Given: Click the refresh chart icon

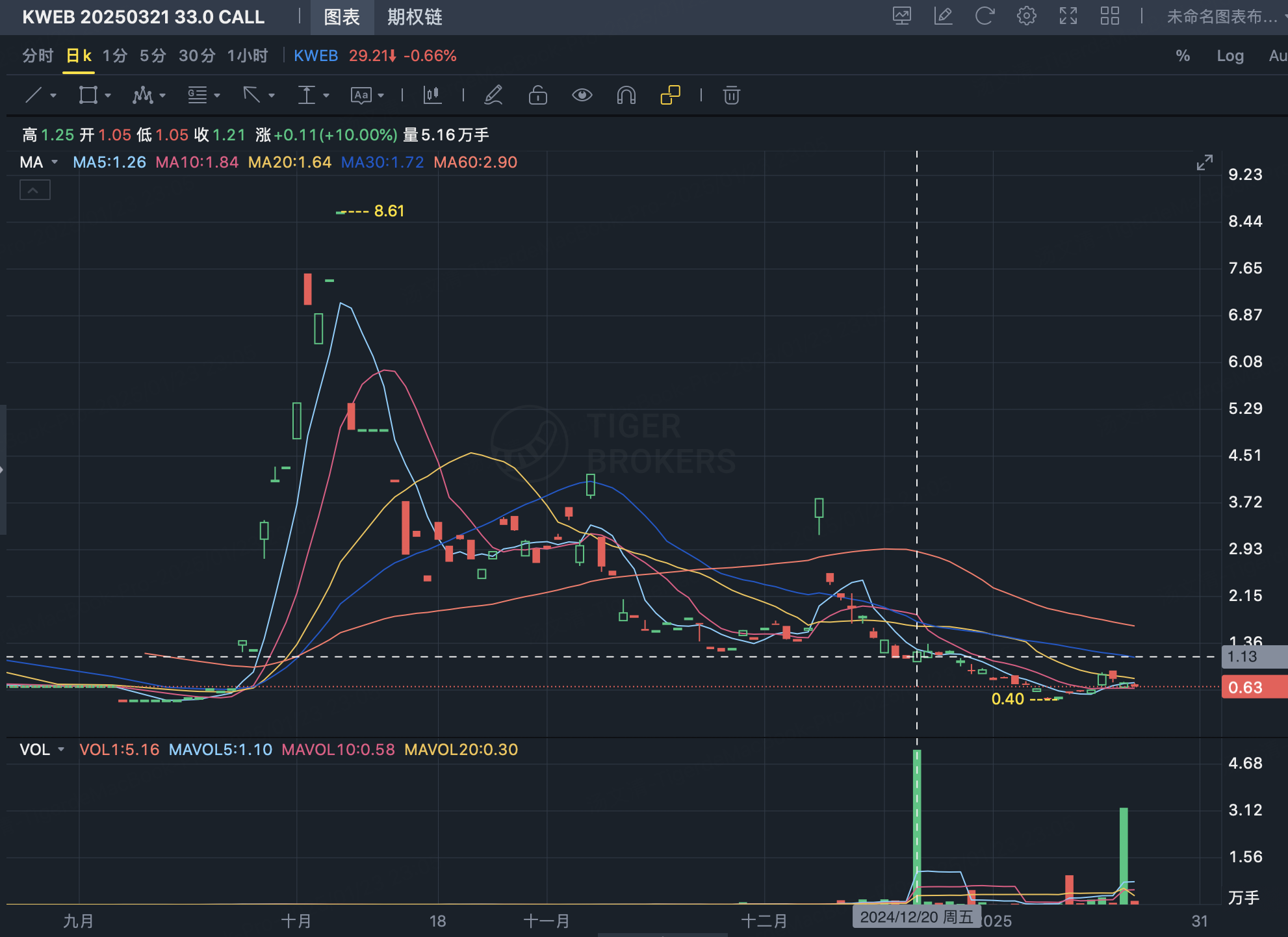Looking at the screenshot, I should 985,16.
